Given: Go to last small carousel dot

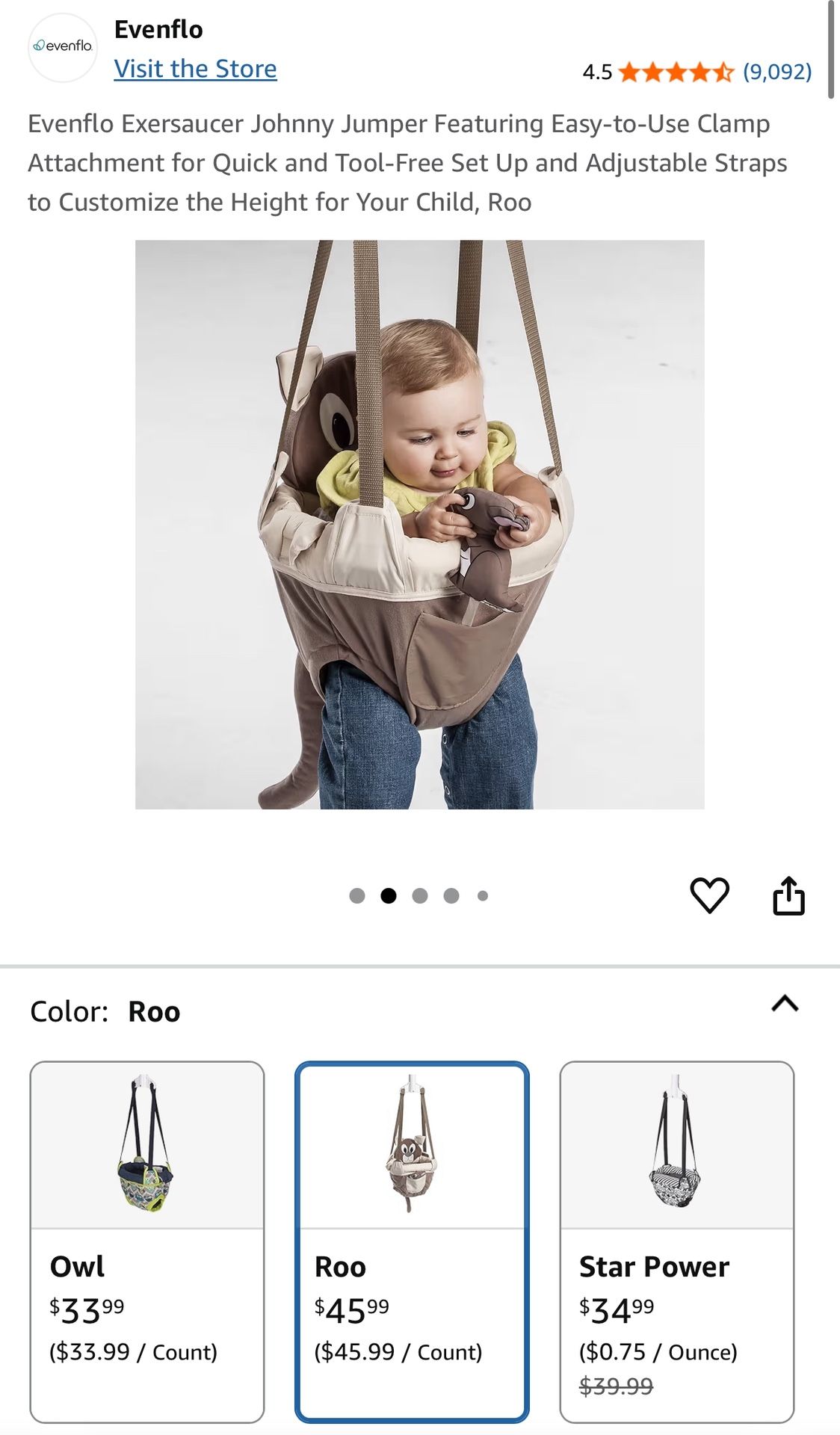Looking at the screenshot, I should [483, 895].
